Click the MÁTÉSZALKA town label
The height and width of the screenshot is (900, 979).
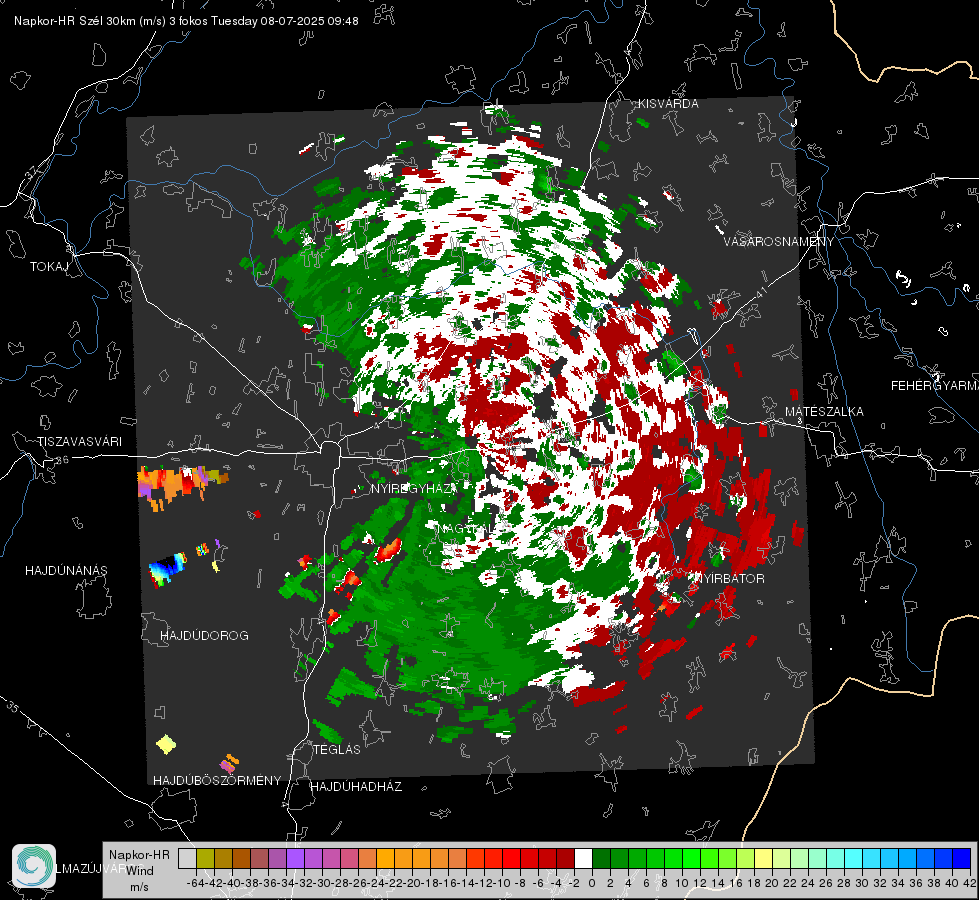tap(824, 412)
